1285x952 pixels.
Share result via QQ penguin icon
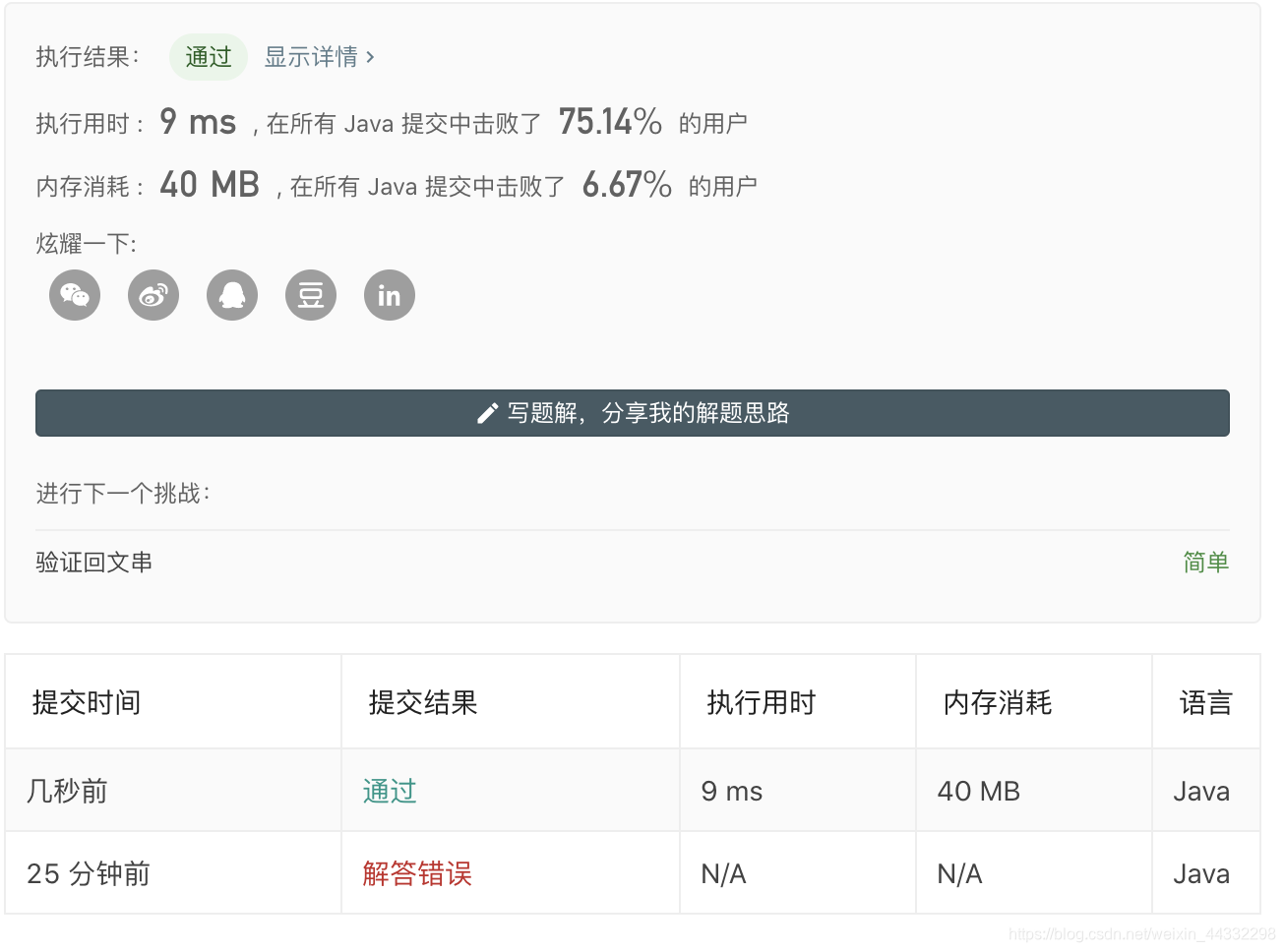pos(232,295)
